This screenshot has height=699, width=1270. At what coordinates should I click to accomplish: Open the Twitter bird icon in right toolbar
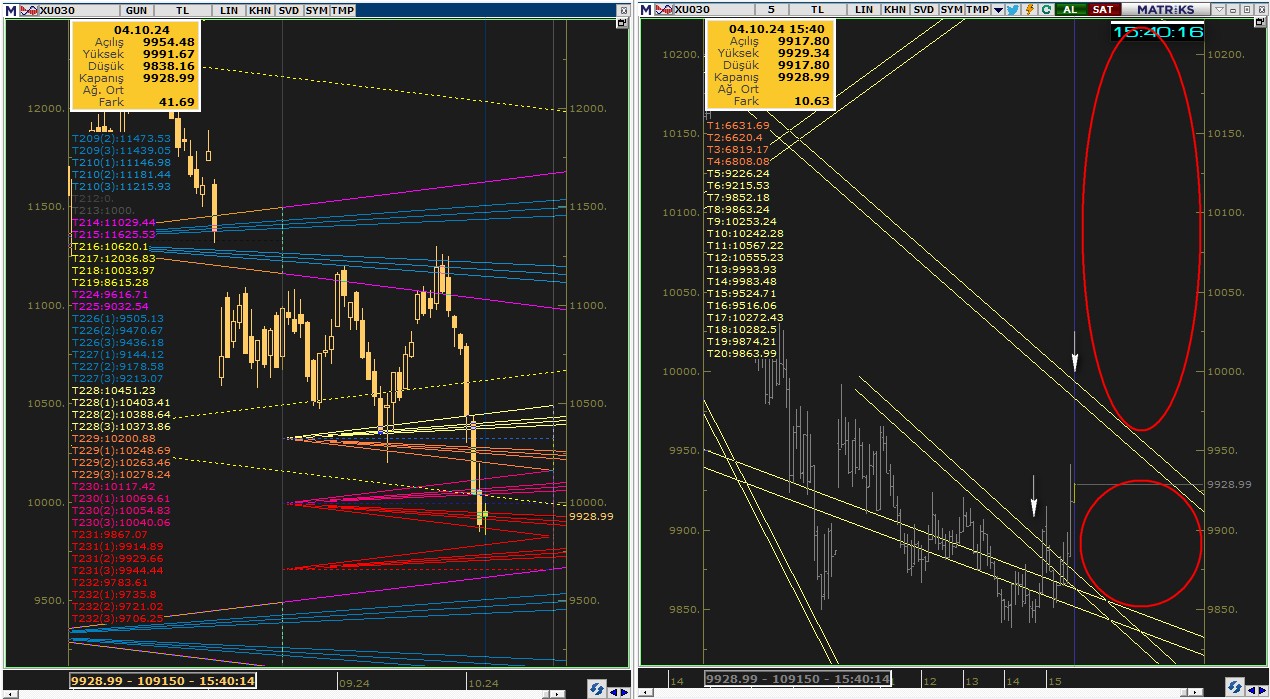coord(1012,9)
